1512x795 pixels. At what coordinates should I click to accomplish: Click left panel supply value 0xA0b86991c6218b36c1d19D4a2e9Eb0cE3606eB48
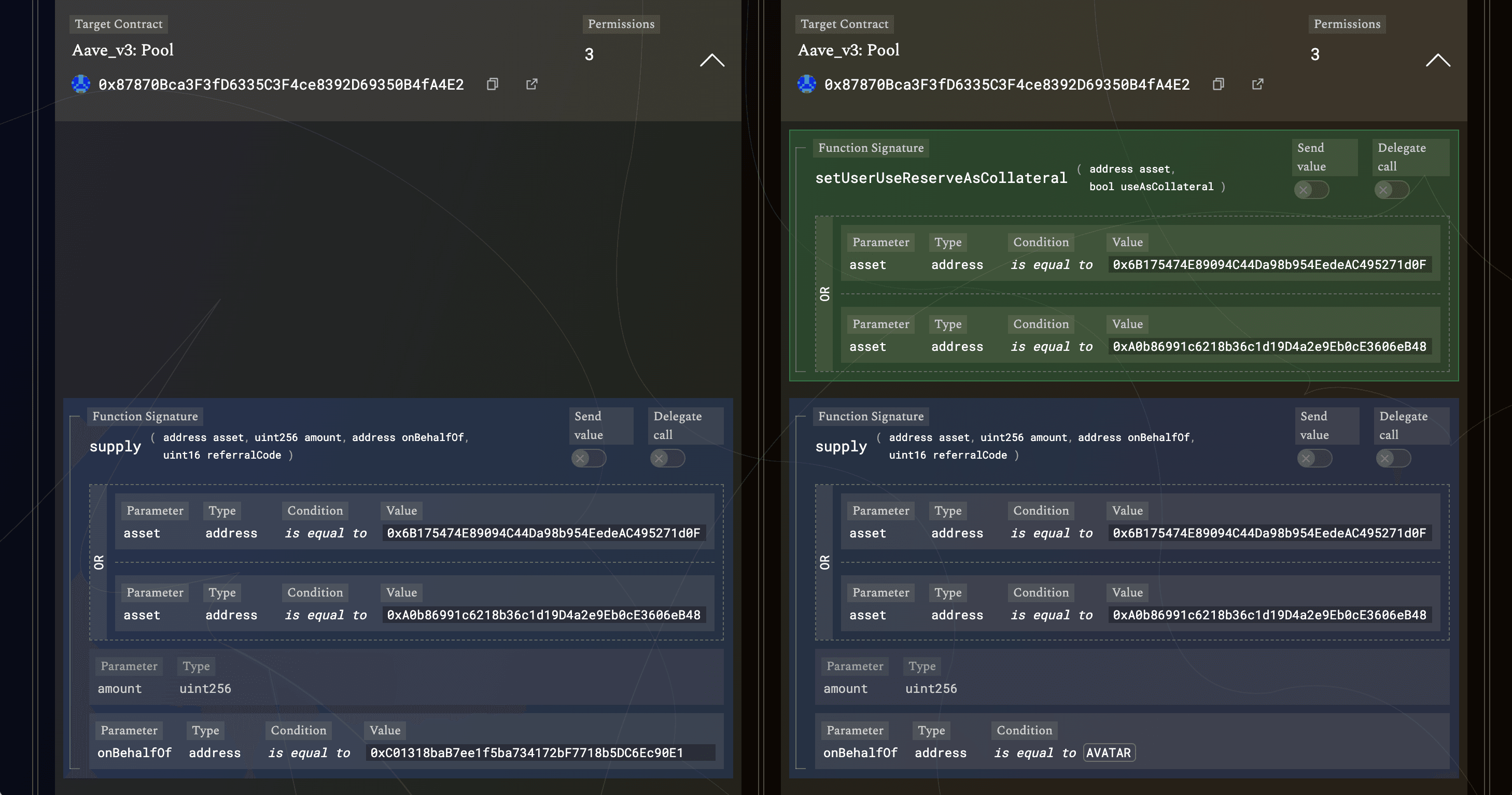[543, 616]
